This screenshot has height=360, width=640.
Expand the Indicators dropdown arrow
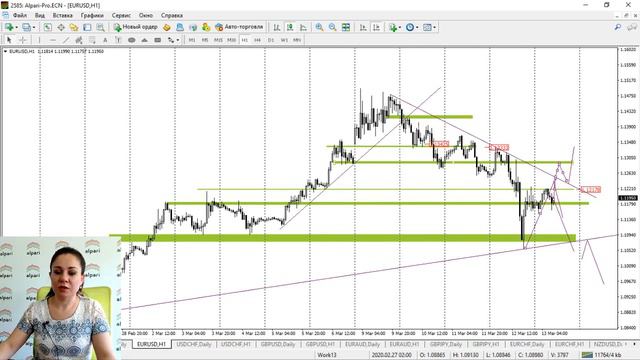click(x=400, y=27)
